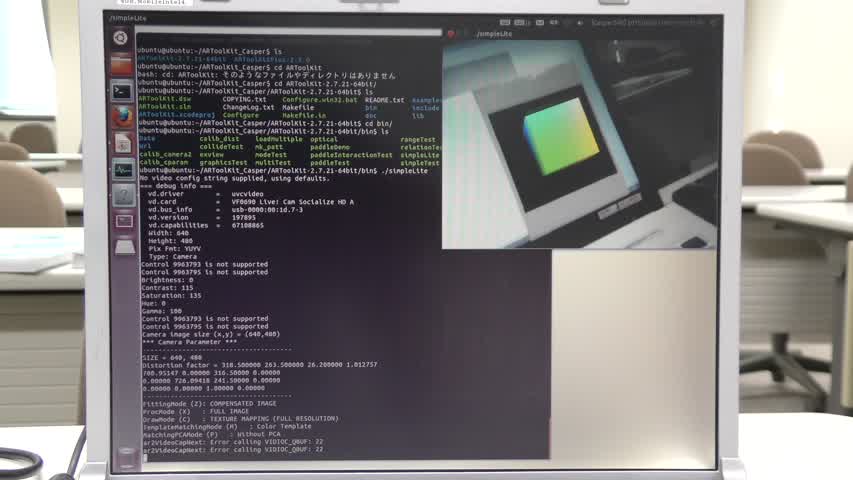This screenshot has height=480, width=853.
Task: Click 'Configure.win32.bat' in terminal listing
Action: pos(319,100)
